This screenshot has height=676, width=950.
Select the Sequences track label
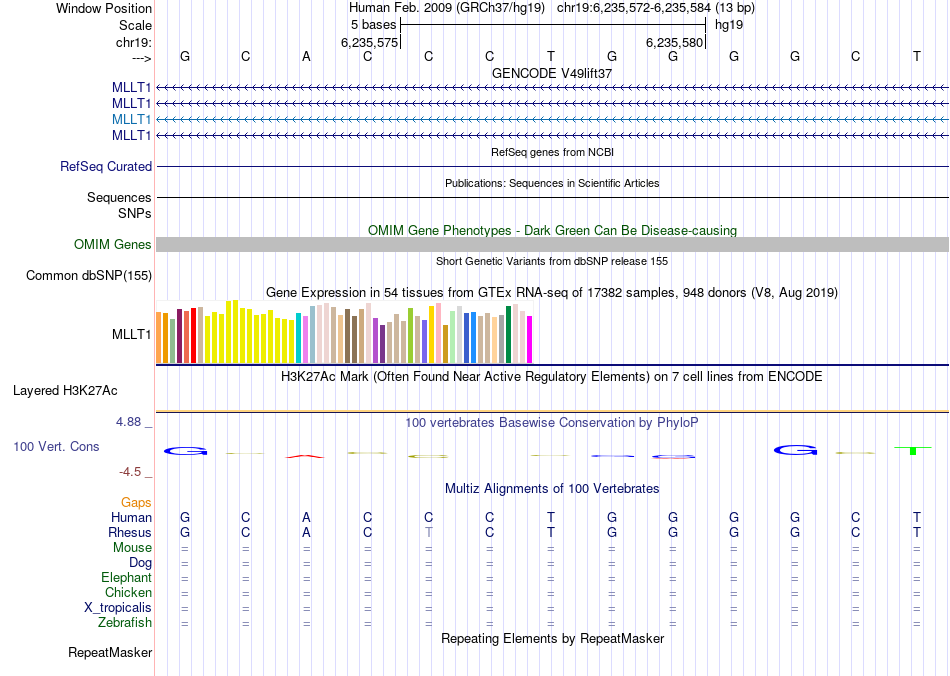pyautogui.click(x=119, y=197)
